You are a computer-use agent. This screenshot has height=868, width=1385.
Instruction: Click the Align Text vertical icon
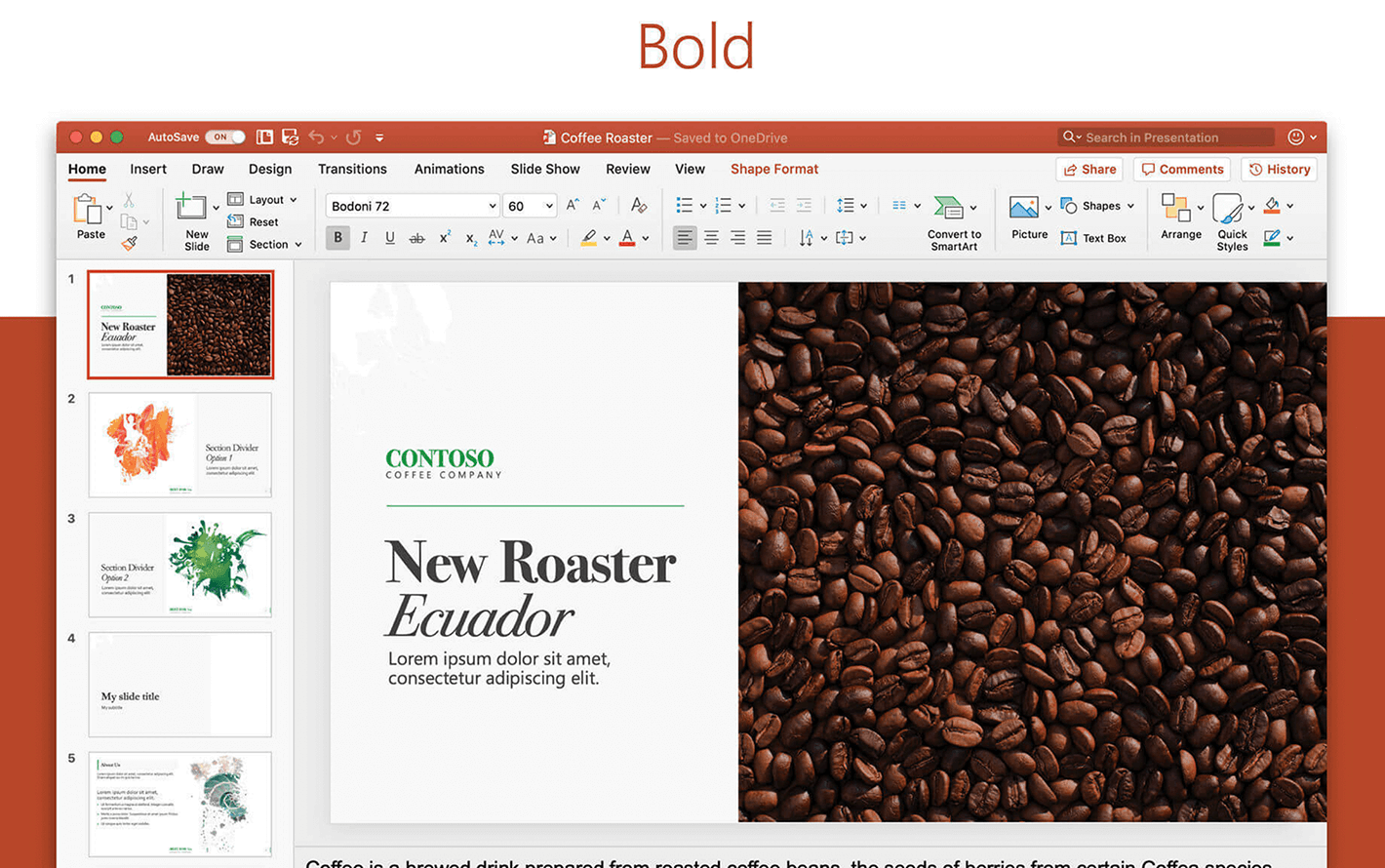[845, 238]
